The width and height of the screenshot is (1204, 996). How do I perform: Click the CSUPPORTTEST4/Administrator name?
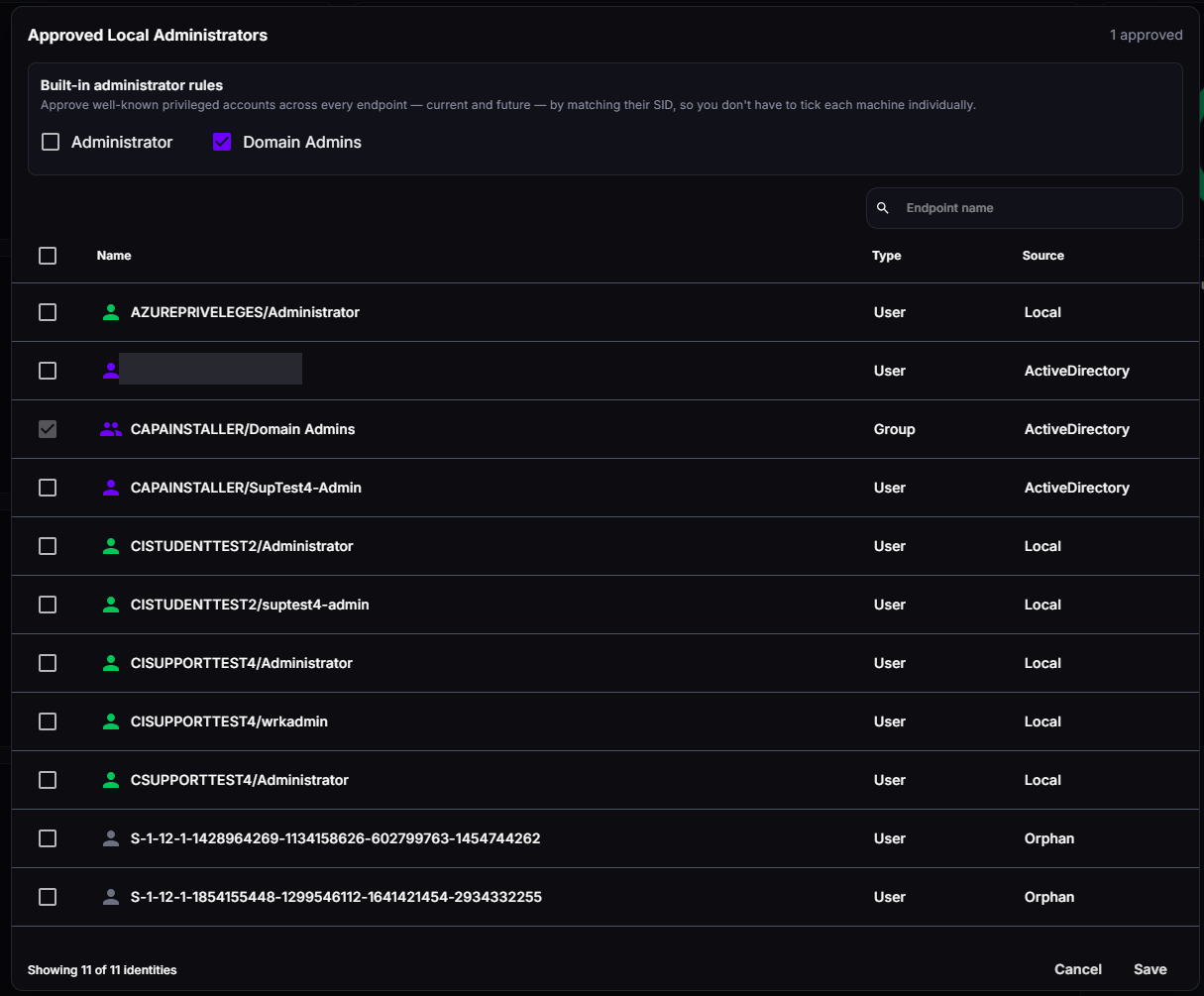(240, 780)
